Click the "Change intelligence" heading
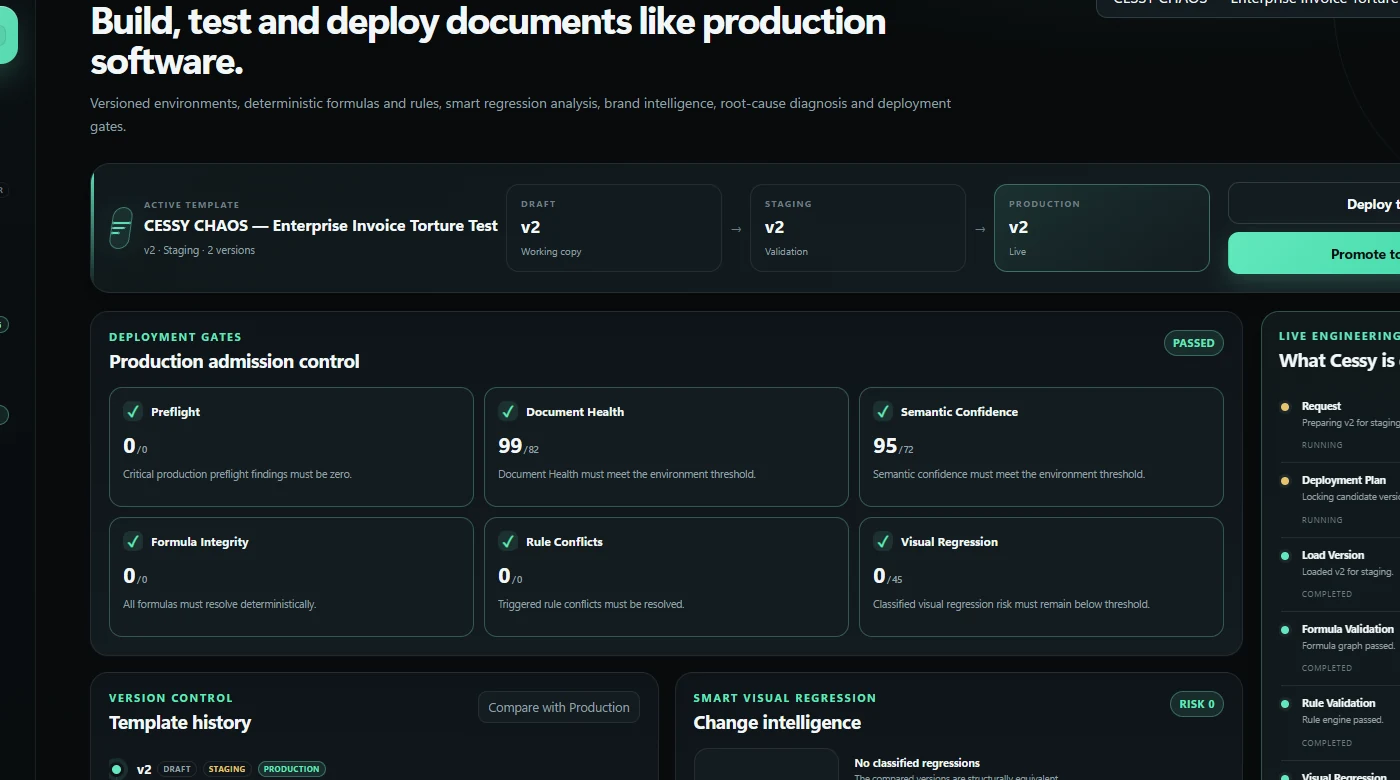The height and width of the screenshot is (780, 1400). [777, 722]
